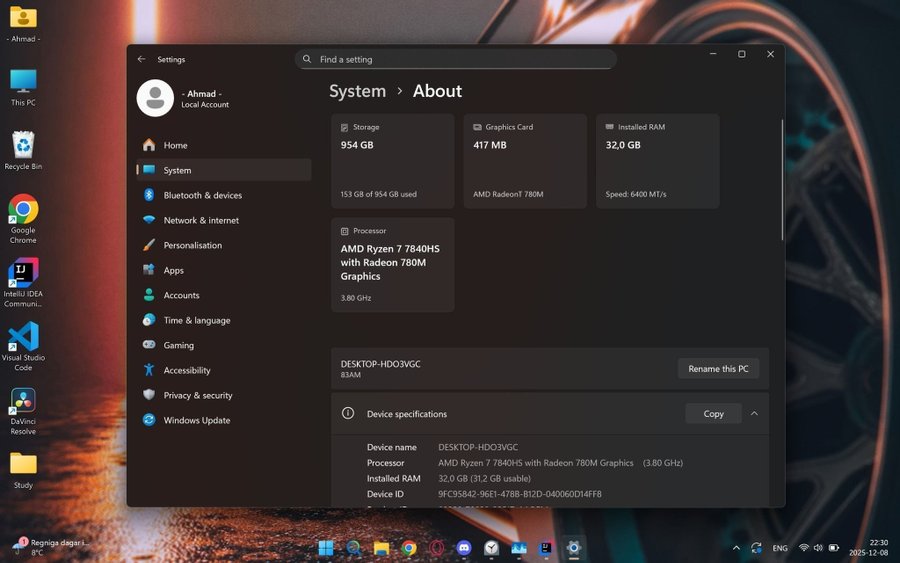
Task: Show hidden icons in the system tray
Action: (737, 548)
